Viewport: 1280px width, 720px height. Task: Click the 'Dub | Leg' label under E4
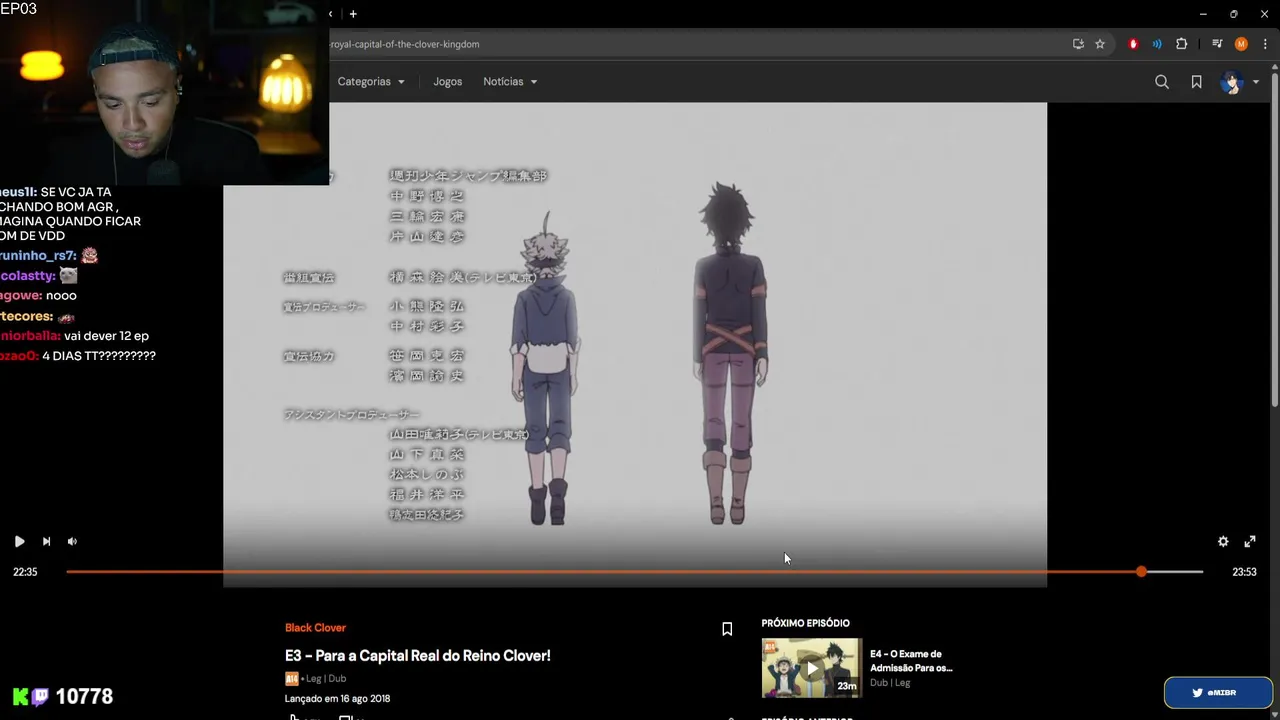890,683
